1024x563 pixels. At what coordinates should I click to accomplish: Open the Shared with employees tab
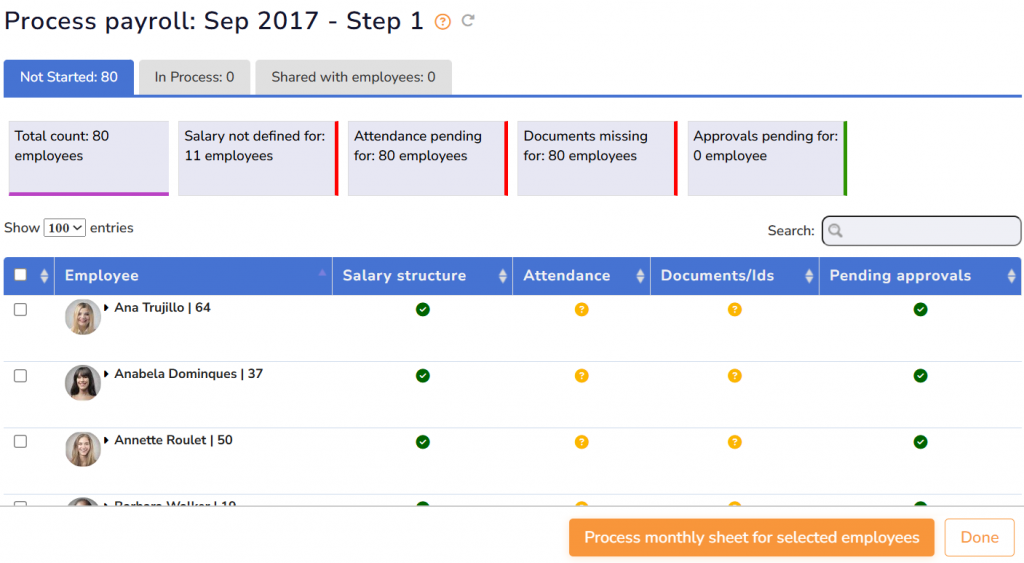click(353, 77)
